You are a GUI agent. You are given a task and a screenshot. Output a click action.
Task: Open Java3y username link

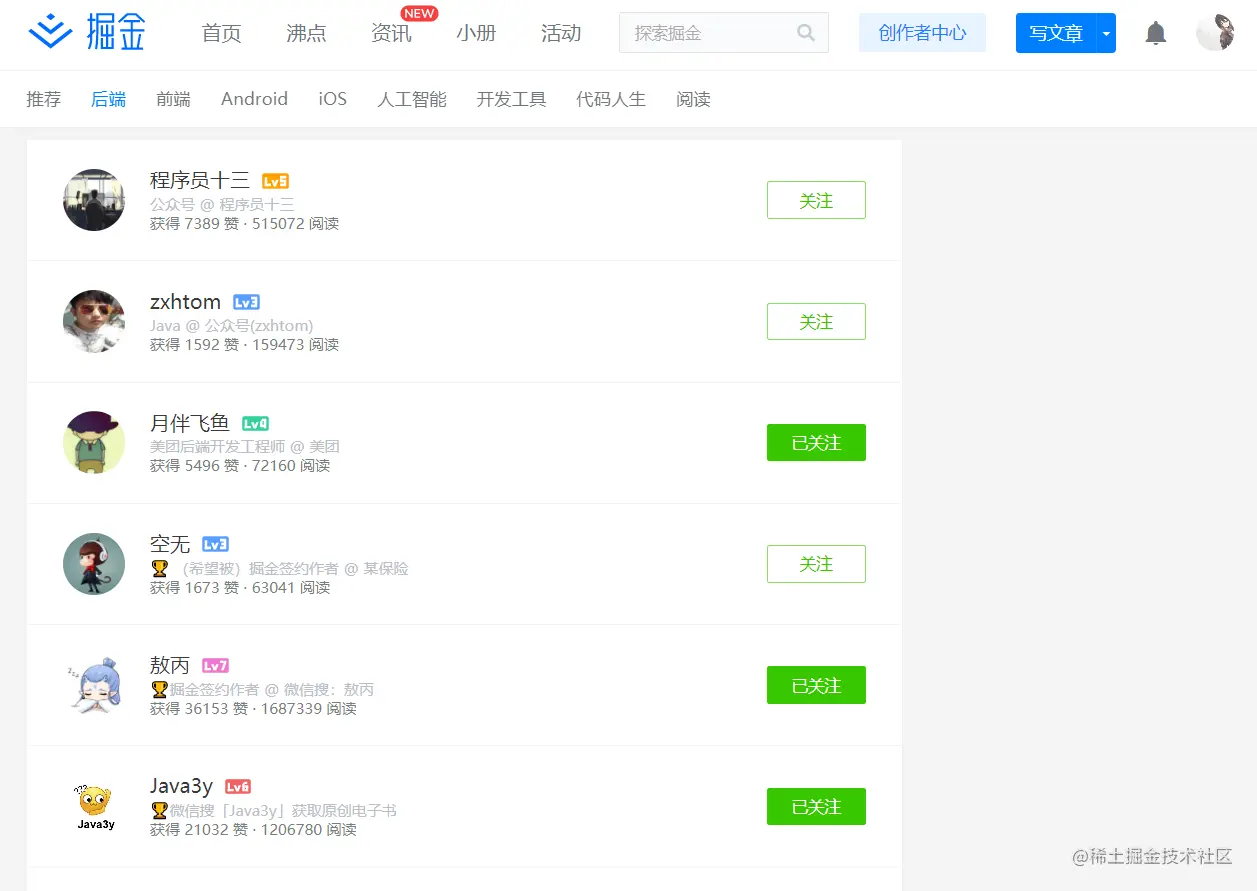pos(182,786)
